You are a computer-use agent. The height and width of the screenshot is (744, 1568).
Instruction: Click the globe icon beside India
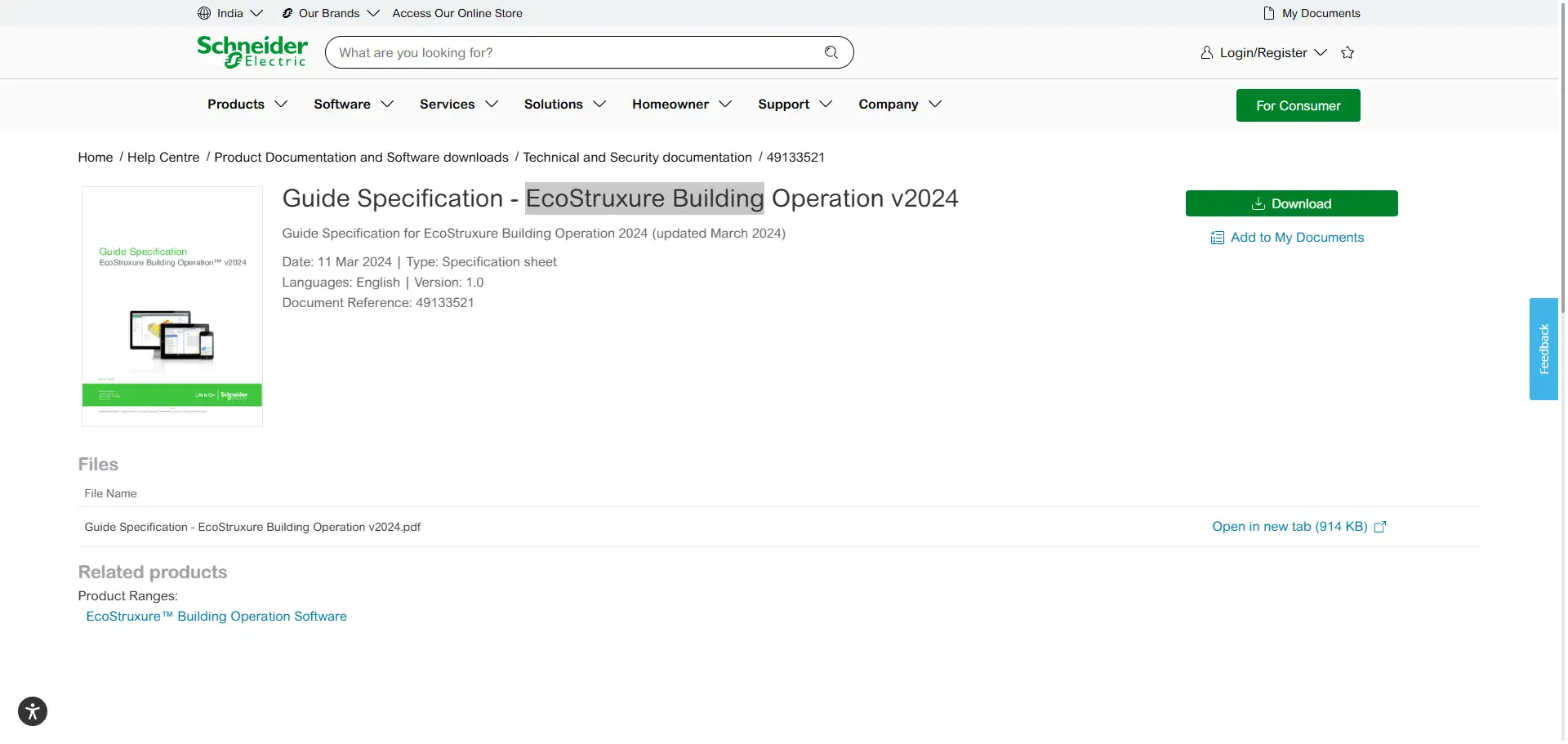click(204, 13)
